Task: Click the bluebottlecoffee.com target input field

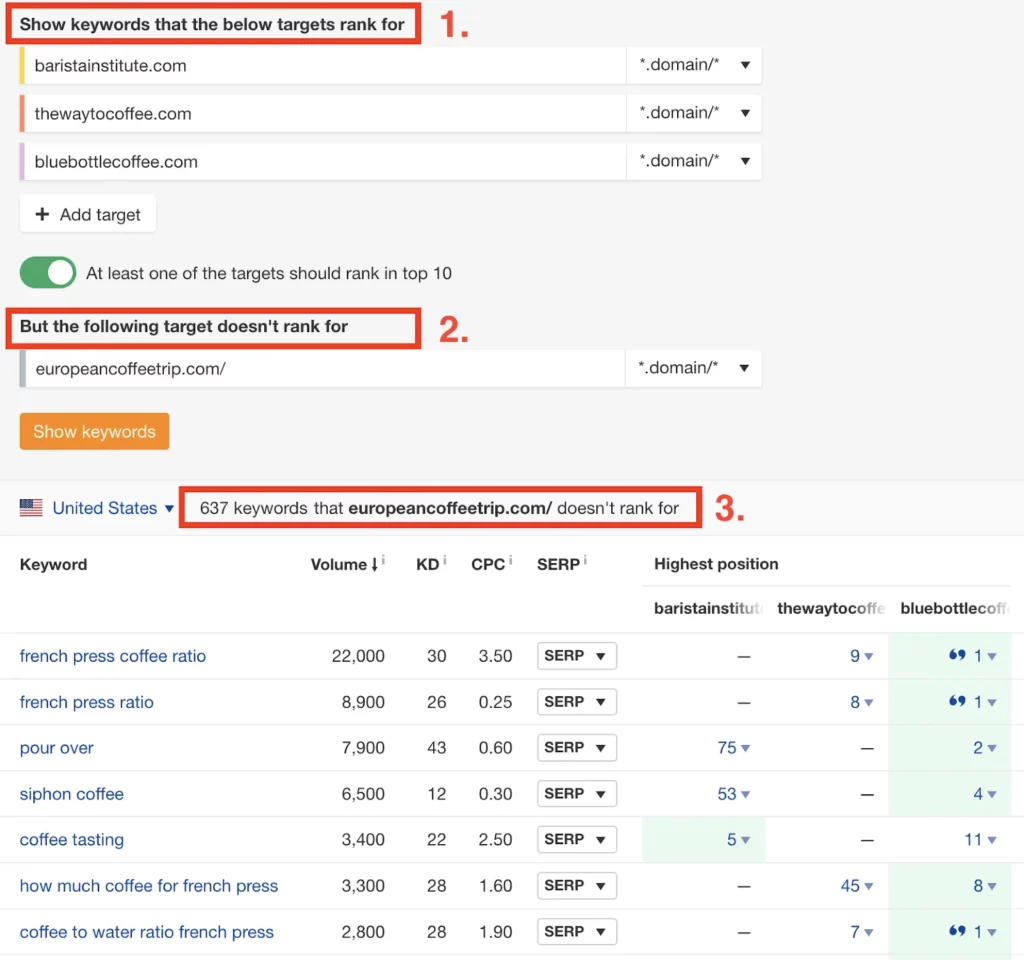Action: point(323,161)
